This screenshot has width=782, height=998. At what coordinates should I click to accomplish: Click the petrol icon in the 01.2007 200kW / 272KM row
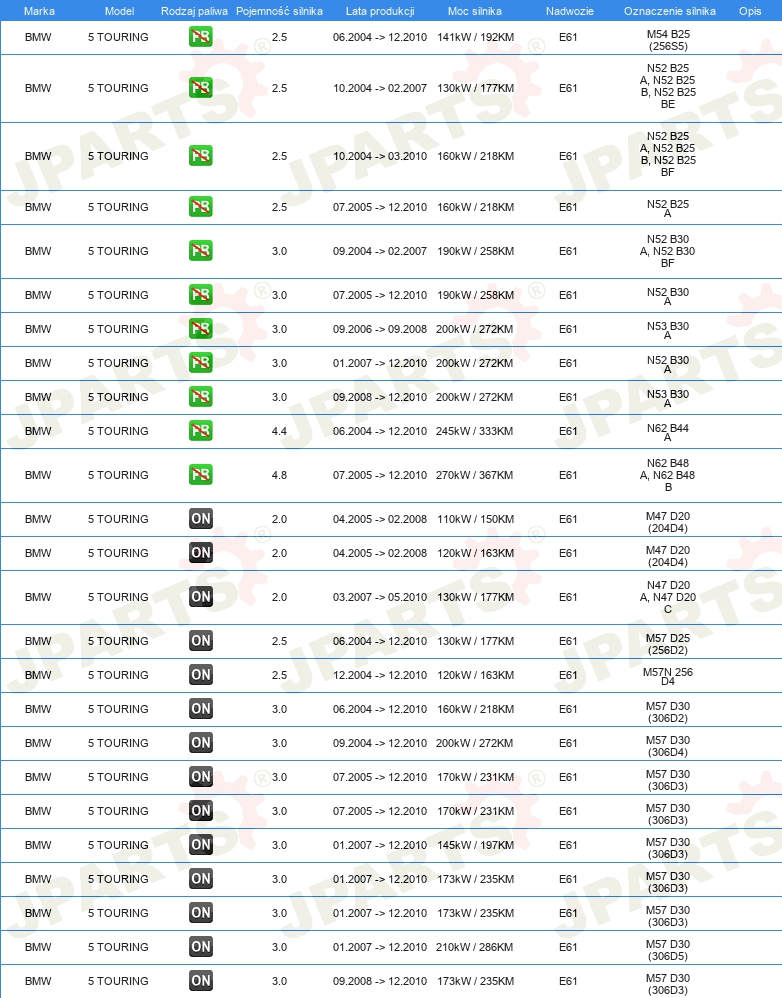(x=200, y=363)
